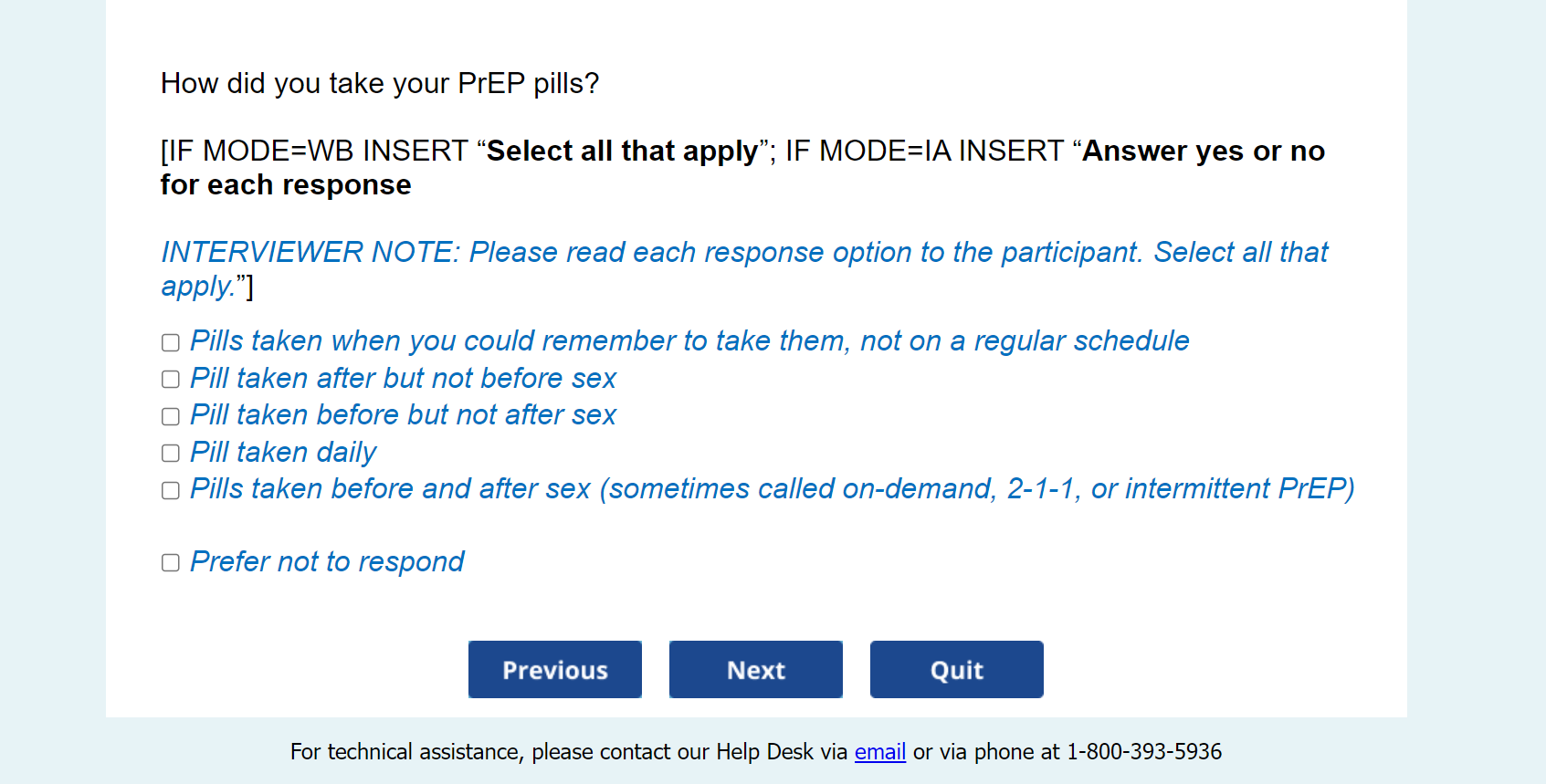This screenshot has width=1546, height=784.
Task: Enable the 'Pill taken before but not after sex' checkbox
Action: point(171,416)
